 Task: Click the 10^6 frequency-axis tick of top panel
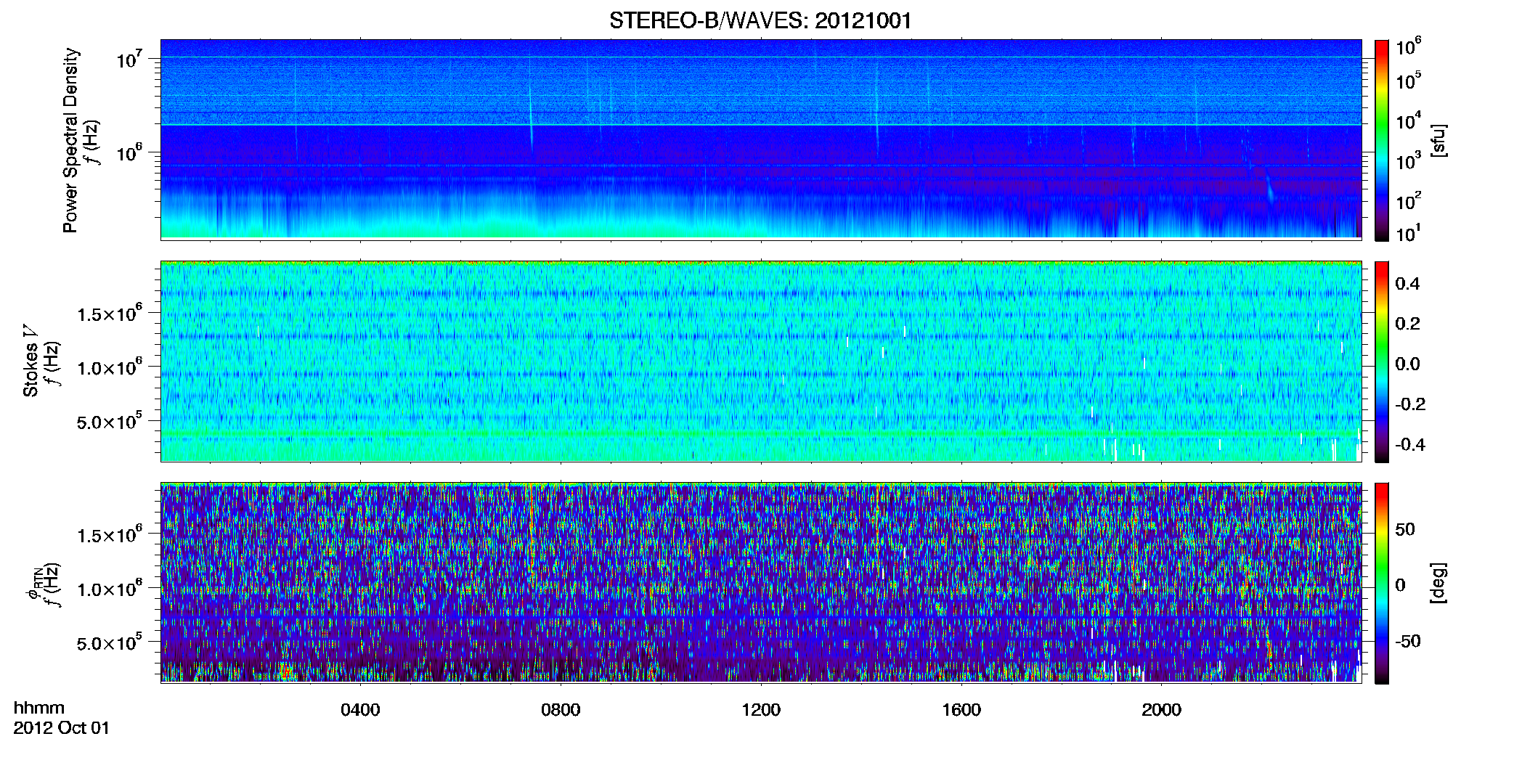(129, 152)
